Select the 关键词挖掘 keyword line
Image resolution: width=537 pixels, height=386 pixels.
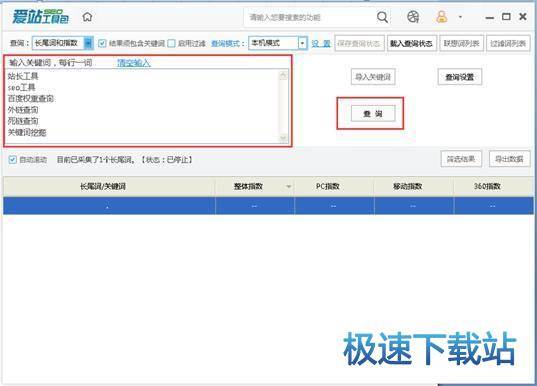coord(27,133)
